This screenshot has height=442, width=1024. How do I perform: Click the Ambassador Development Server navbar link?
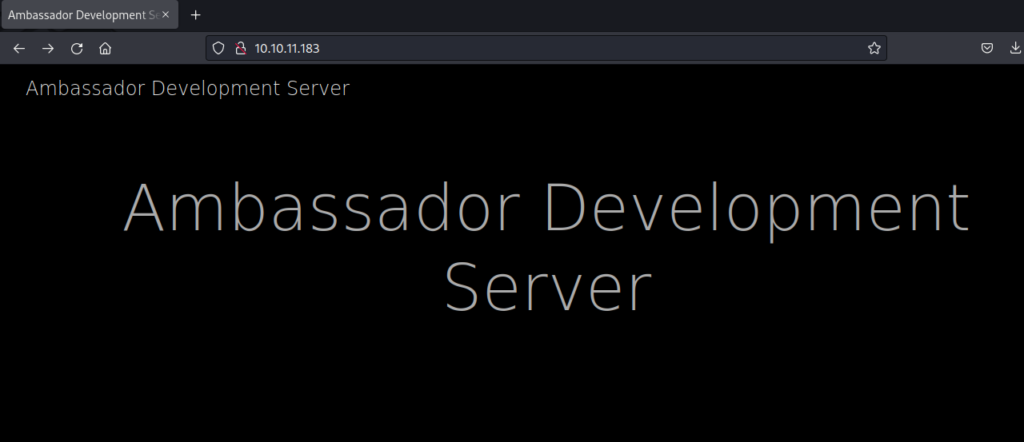tap(188, 89)
